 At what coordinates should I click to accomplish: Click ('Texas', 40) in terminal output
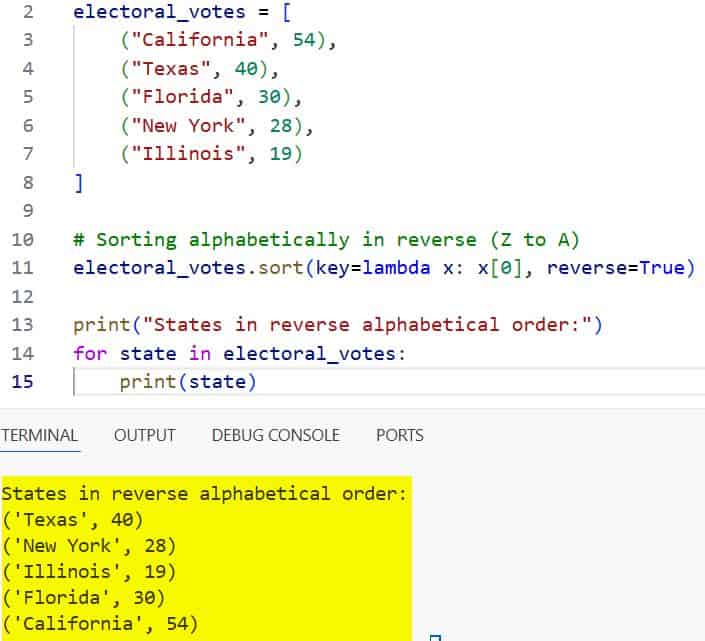coord(72,519)
